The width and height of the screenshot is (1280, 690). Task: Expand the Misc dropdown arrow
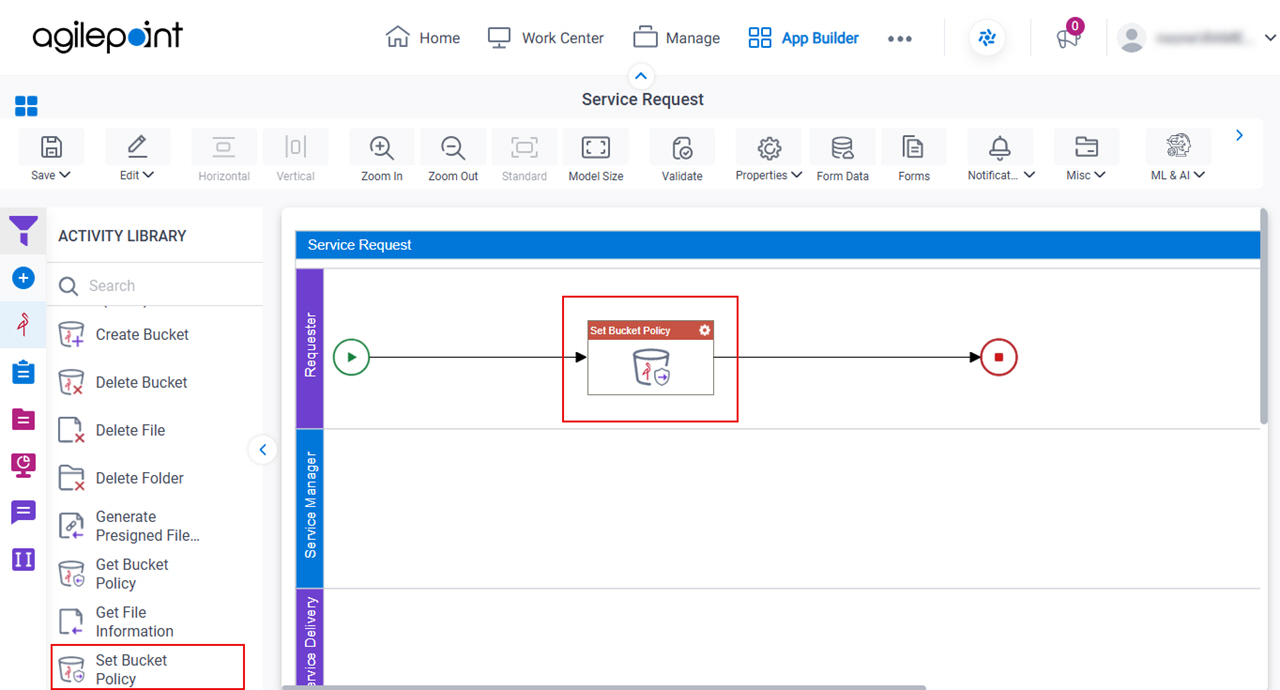(x=1100, y=175)
